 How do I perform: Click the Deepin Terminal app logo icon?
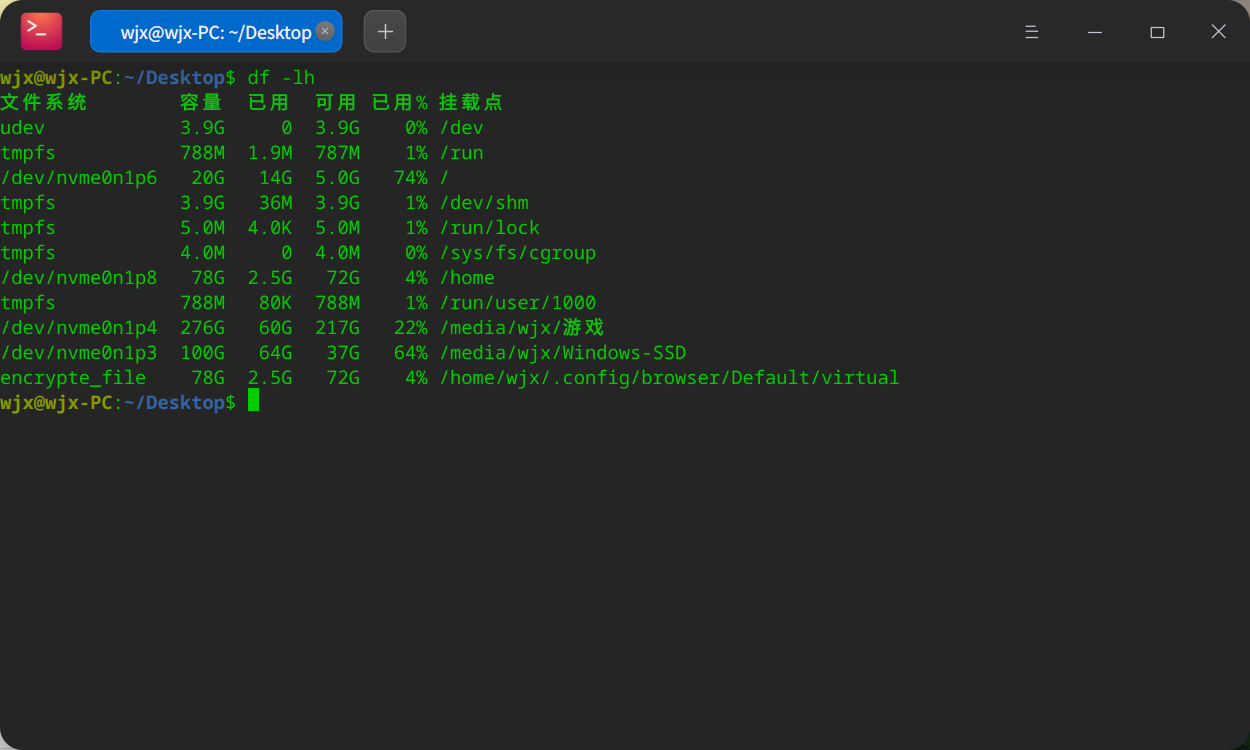click(41, 32)
